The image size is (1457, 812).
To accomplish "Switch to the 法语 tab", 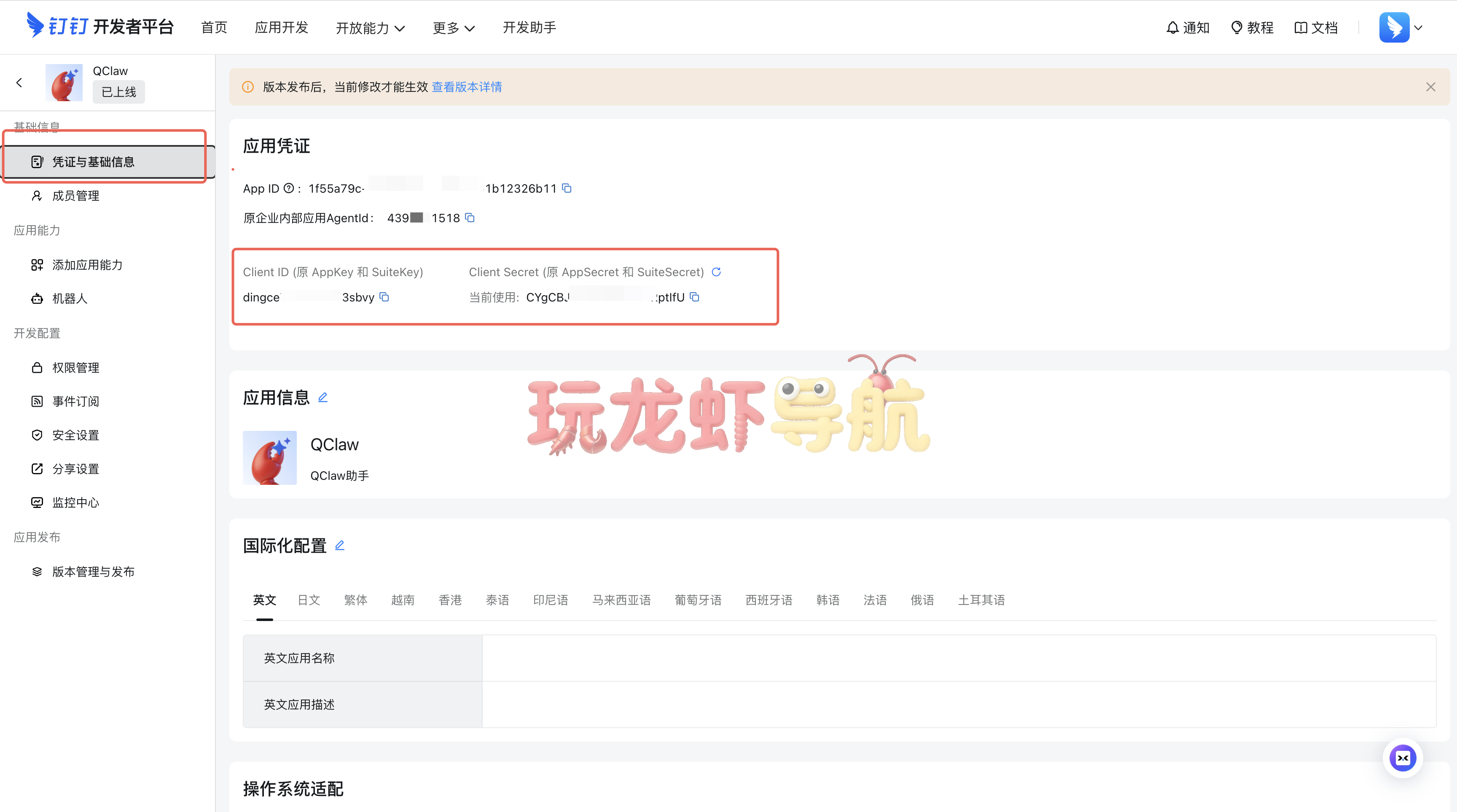I will pyautogui.click(x=875, y=600).
